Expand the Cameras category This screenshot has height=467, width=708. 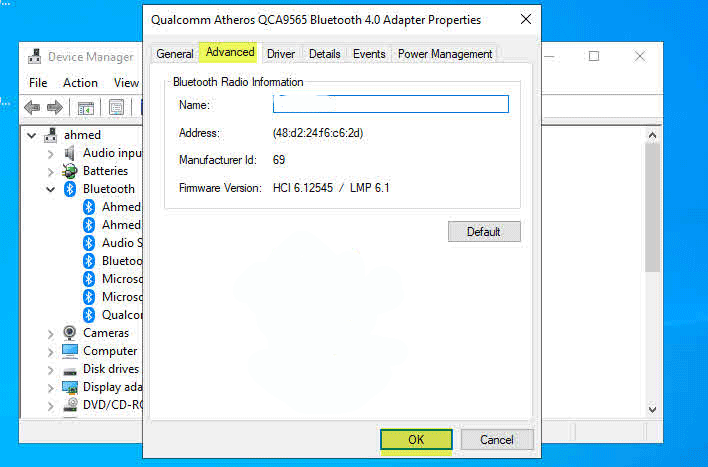[x=51, y=333]
